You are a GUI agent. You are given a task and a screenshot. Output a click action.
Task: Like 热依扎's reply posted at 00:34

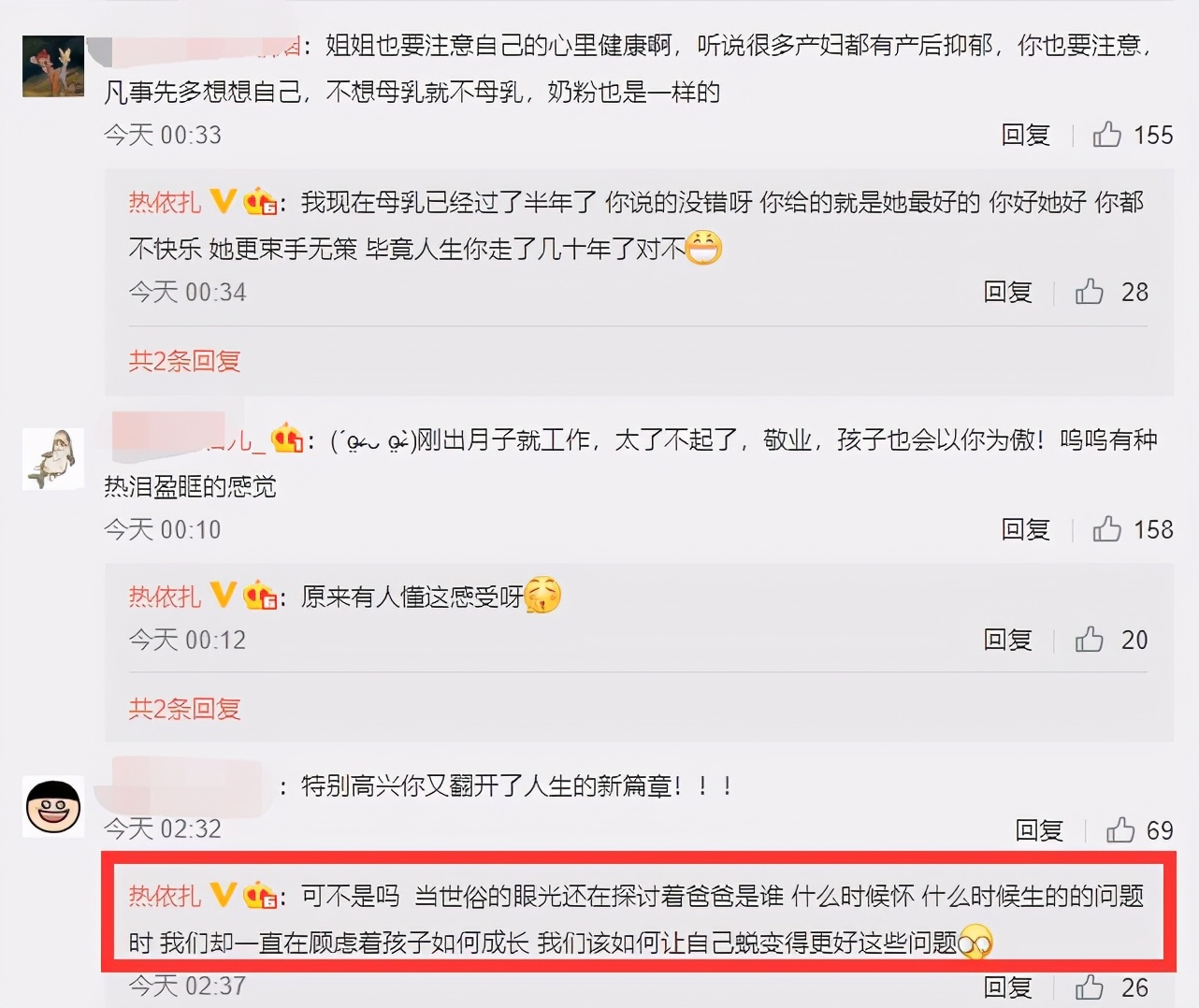coord(1089,292)
